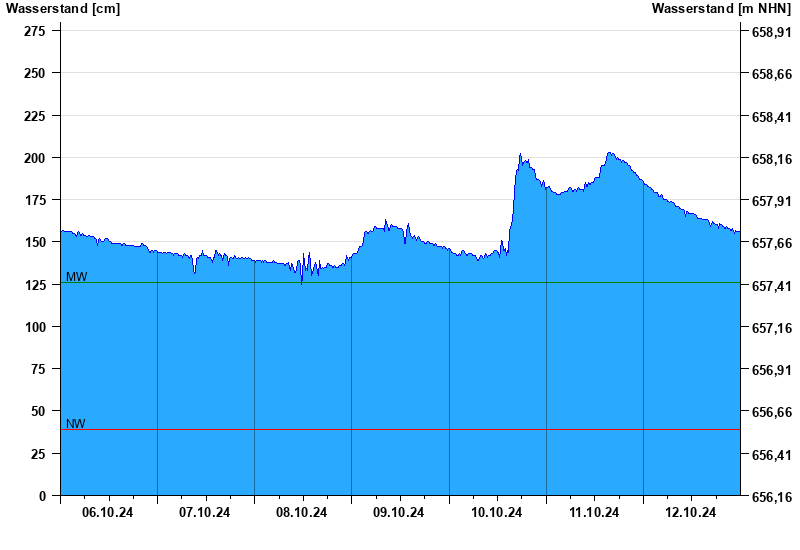Select the 175 left-axis label
800x550 pixels.
(35, 200)
